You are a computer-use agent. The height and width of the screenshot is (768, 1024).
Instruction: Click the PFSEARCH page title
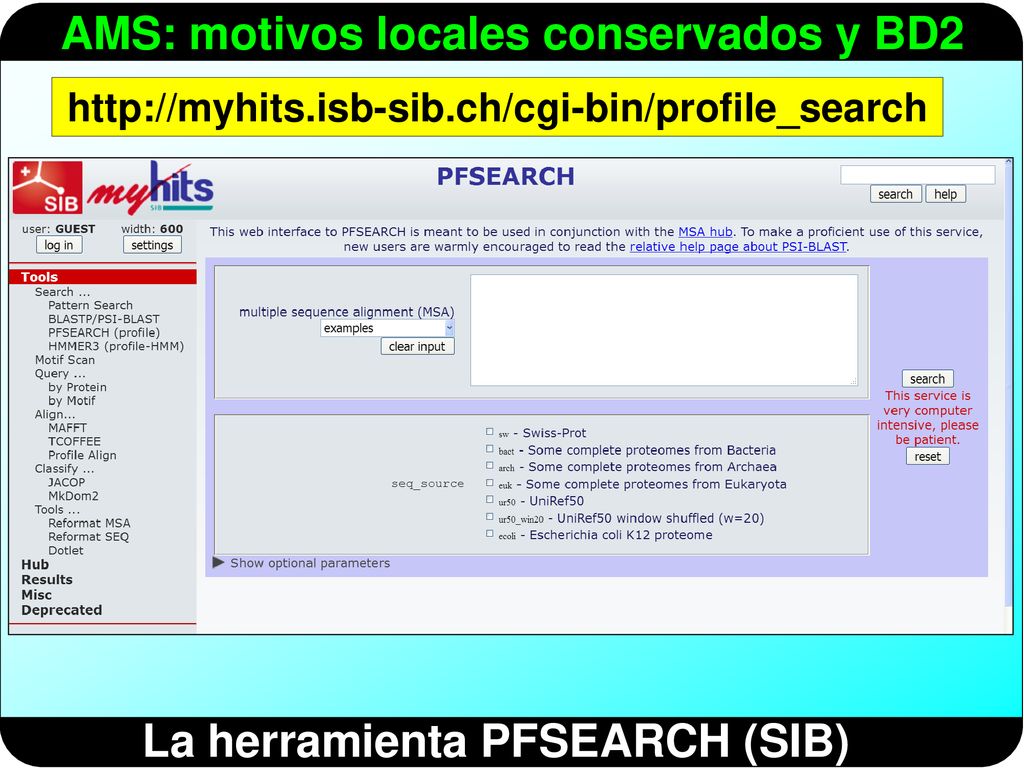click(x=505, y=176)
